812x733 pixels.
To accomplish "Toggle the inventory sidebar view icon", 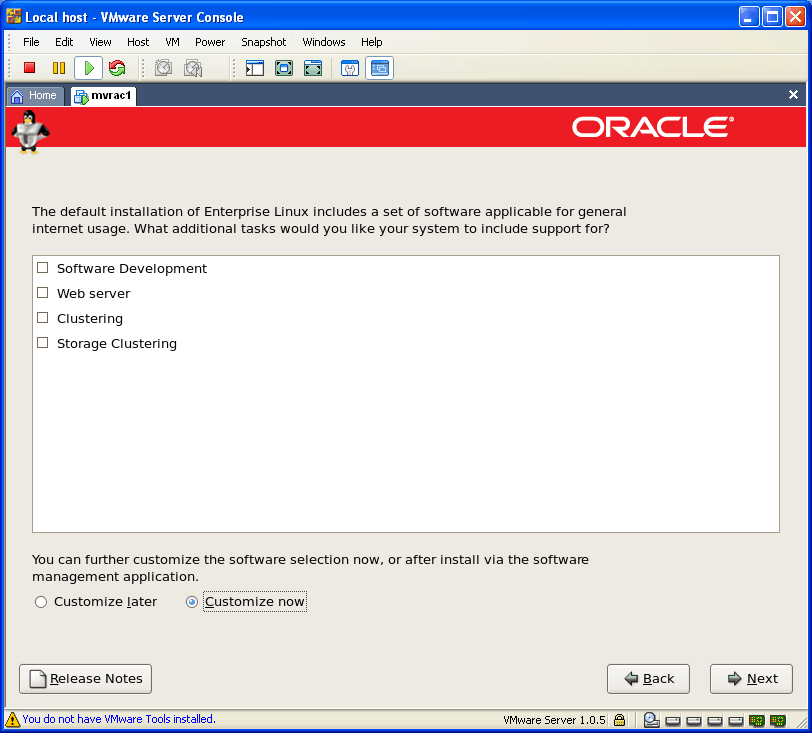I will point(255,68).
